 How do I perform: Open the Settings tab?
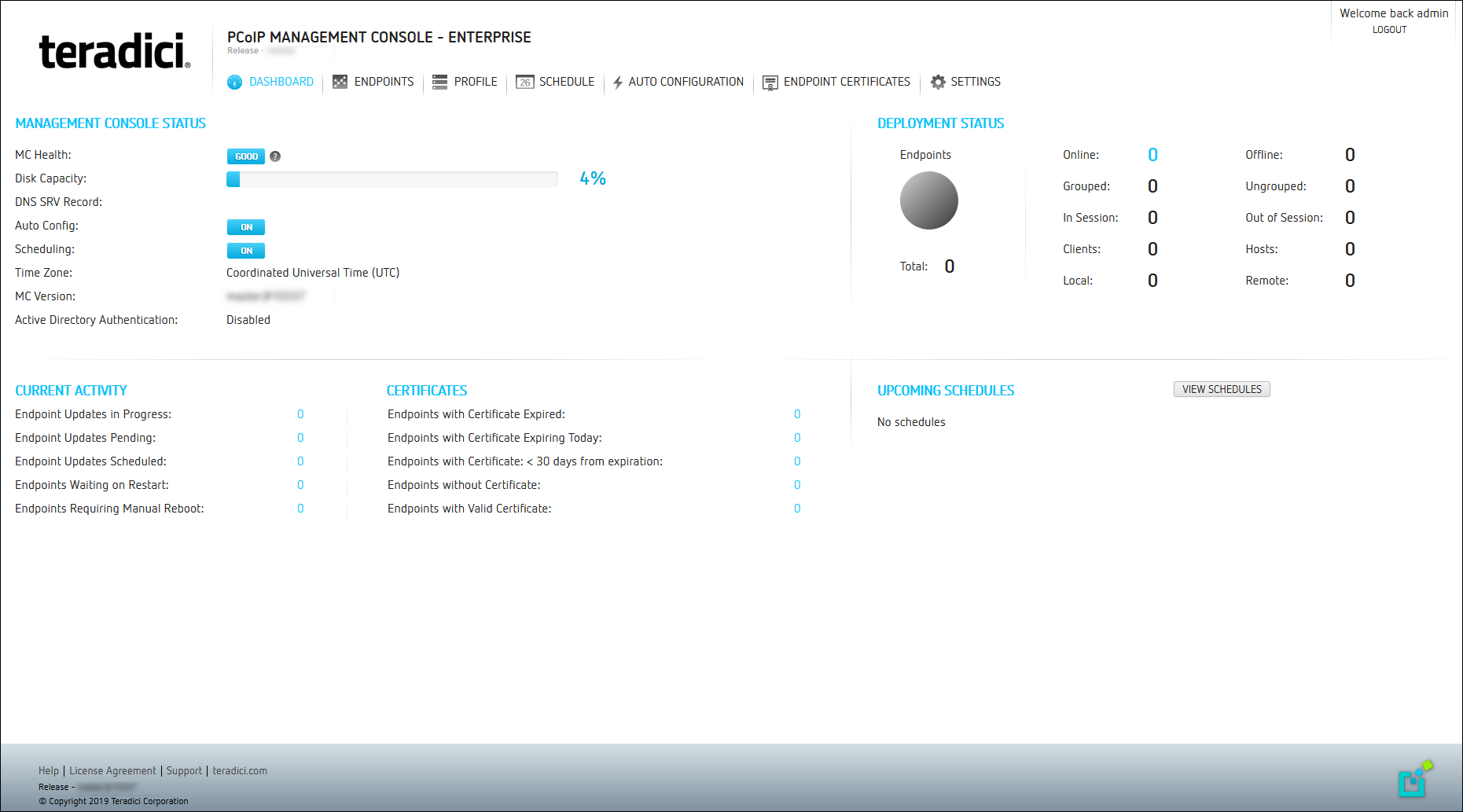point(965,82)
